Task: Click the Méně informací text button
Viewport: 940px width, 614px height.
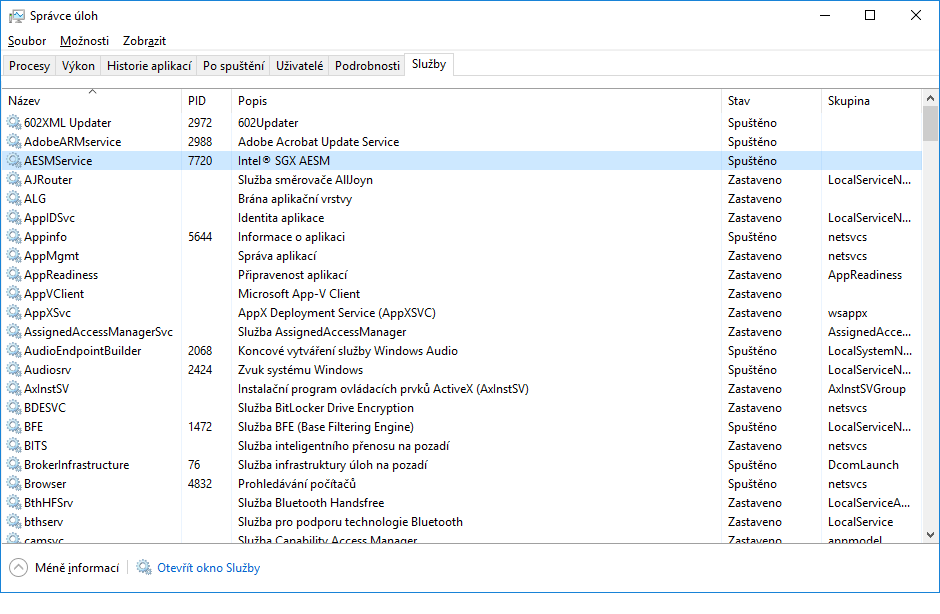Action: point(77,568)
